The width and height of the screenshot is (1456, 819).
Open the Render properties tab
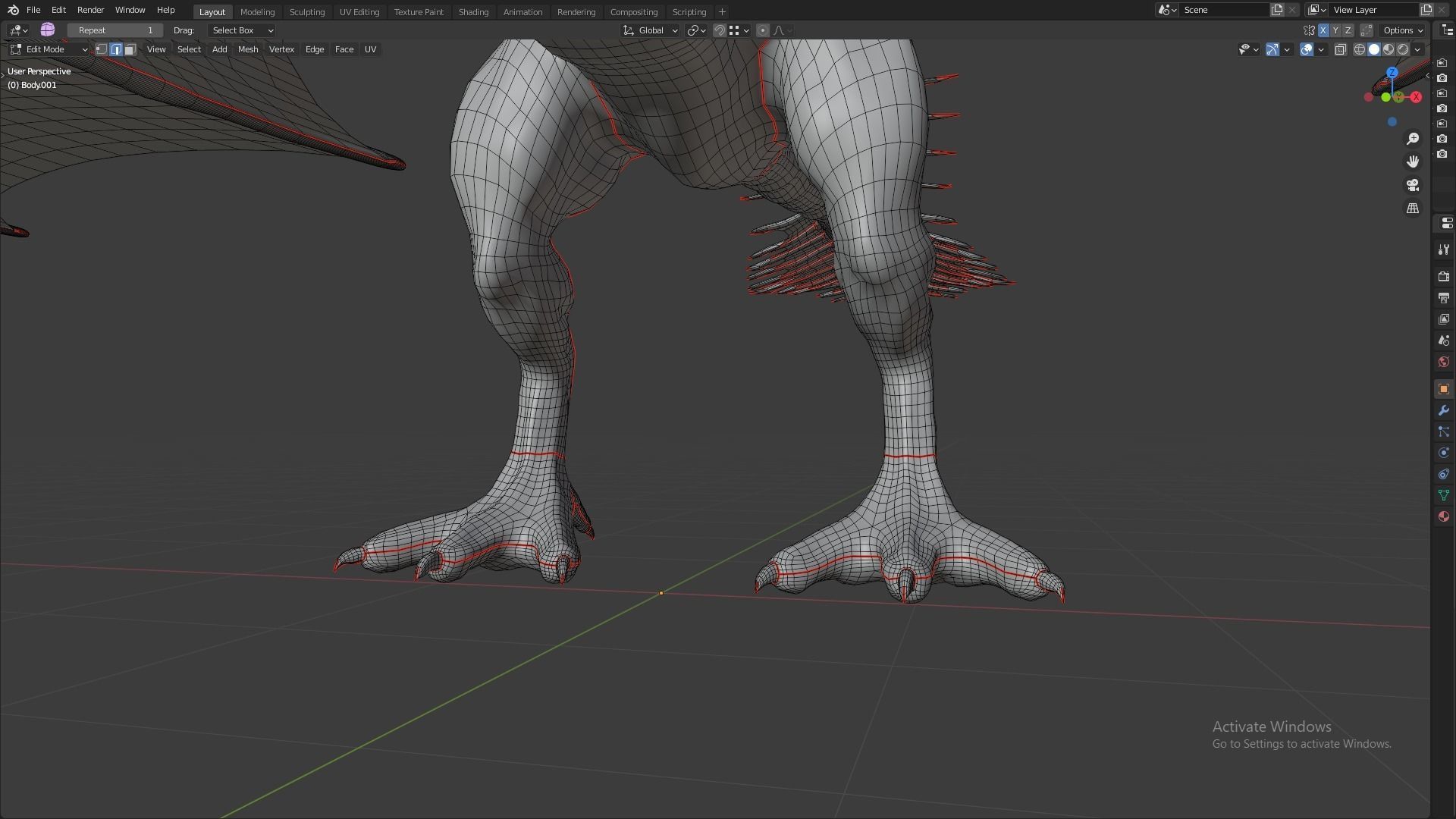click(x=1443, y=277)
